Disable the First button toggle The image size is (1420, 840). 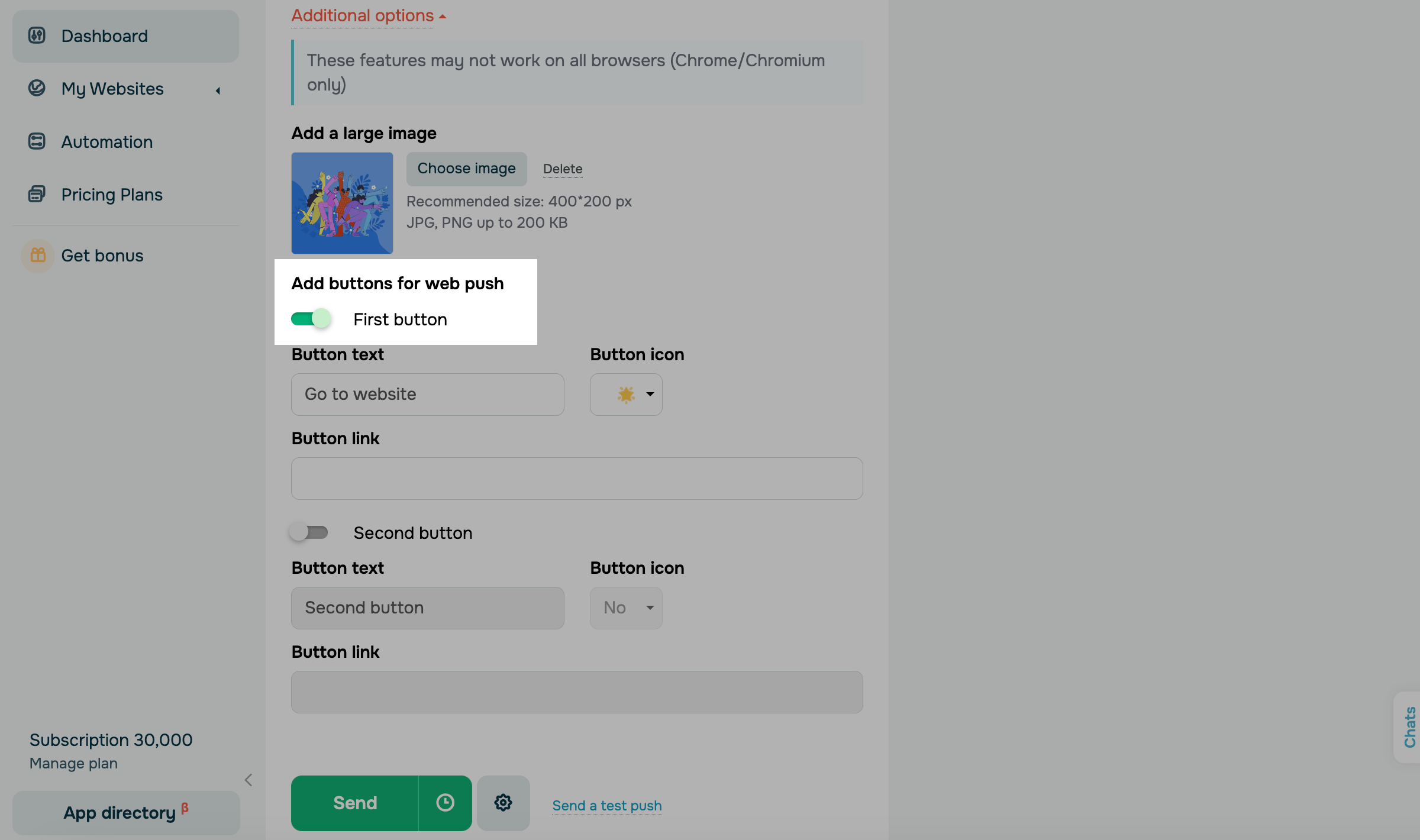(x=311, y=319)
